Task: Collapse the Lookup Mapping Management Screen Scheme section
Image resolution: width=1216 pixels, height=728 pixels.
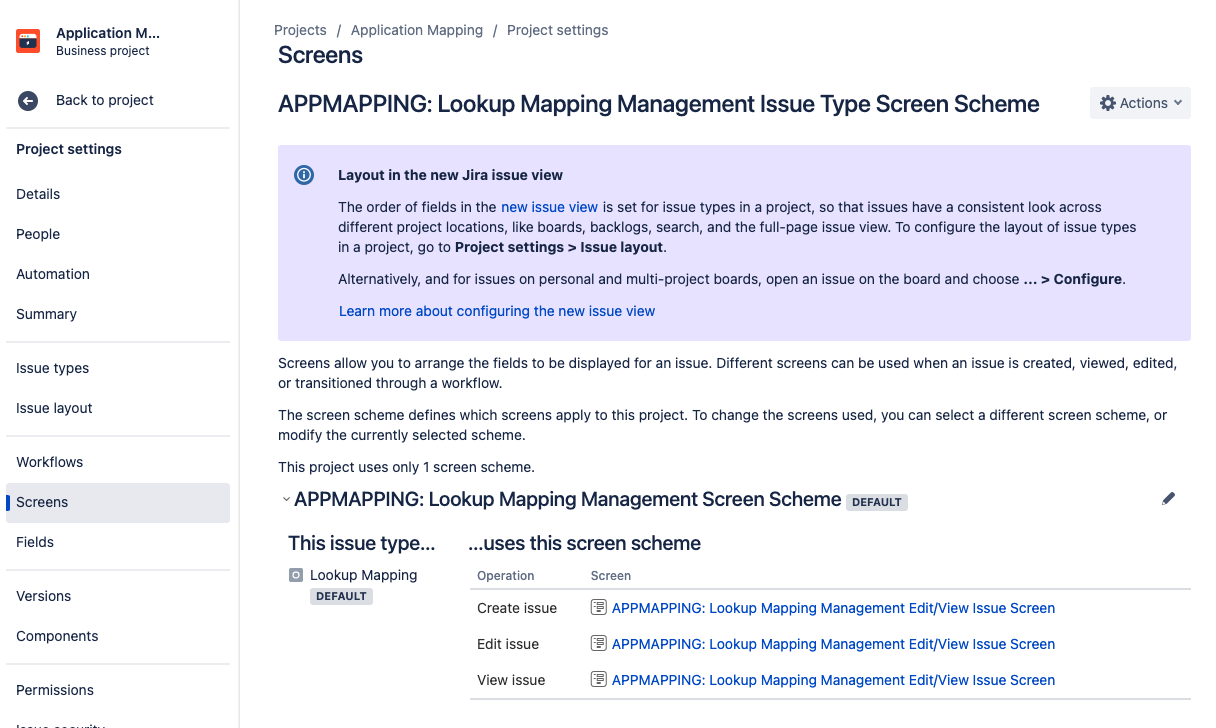Action: click(285, 499)
